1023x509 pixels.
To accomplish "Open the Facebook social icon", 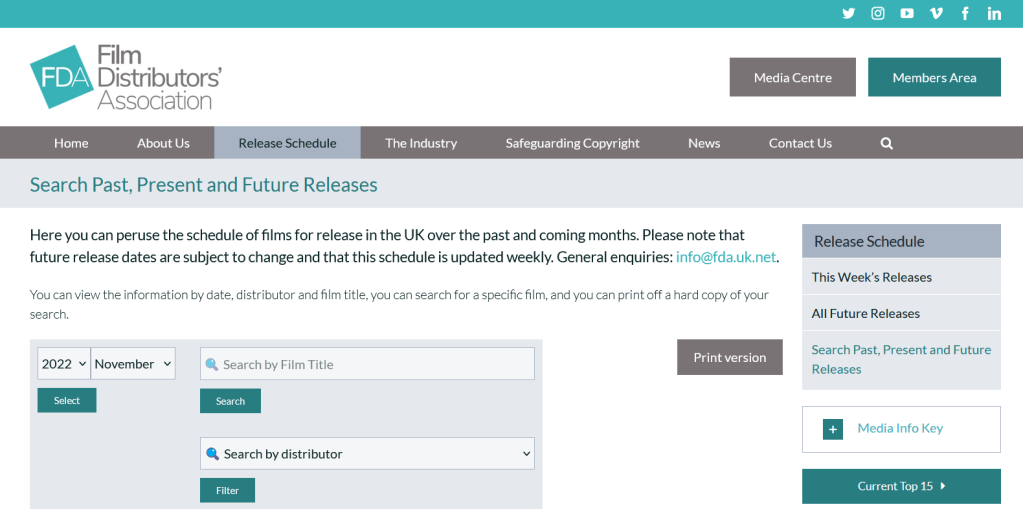I will click(x=965, y=13).
